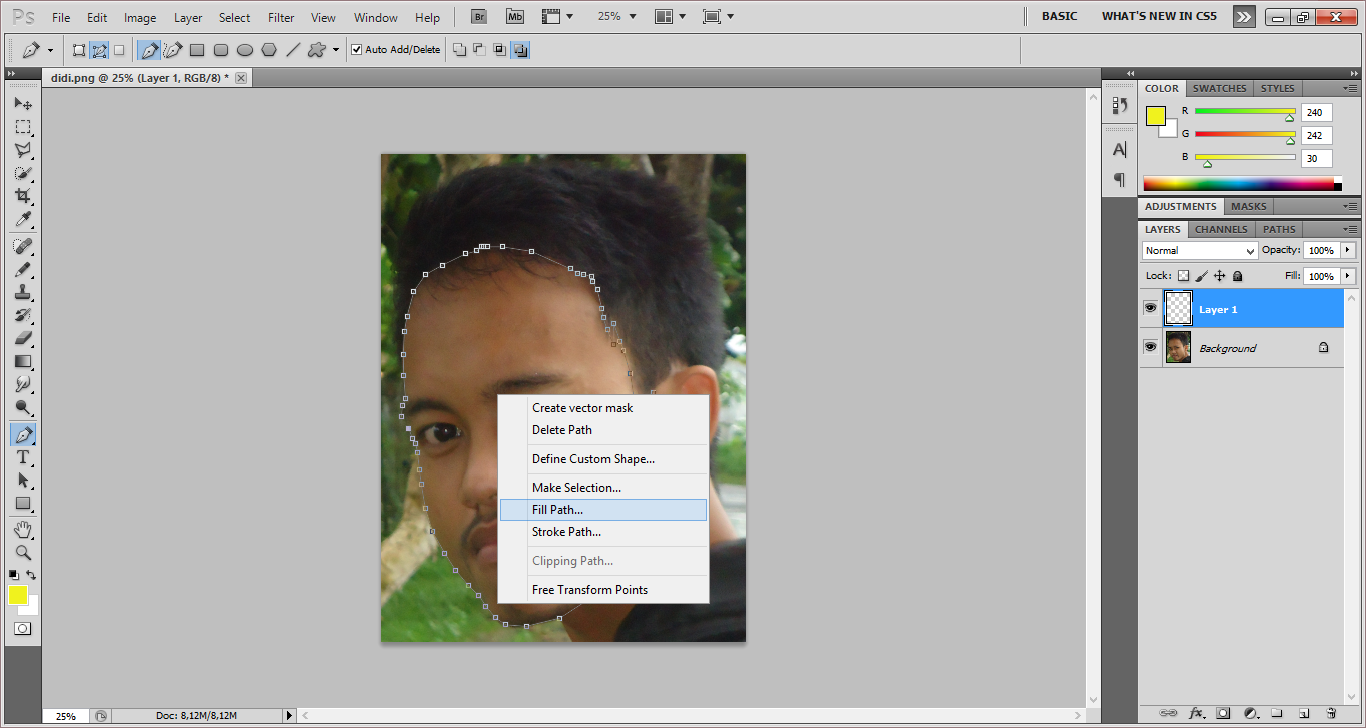The height and width of the screenshot is (728, 1366).
Task: Select the Move tool
Action: click(x=22, y=104)
